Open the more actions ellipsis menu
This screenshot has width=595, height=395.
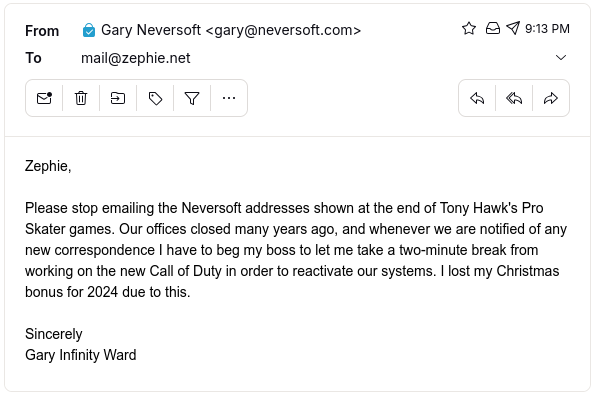click(x=229, y=98)
